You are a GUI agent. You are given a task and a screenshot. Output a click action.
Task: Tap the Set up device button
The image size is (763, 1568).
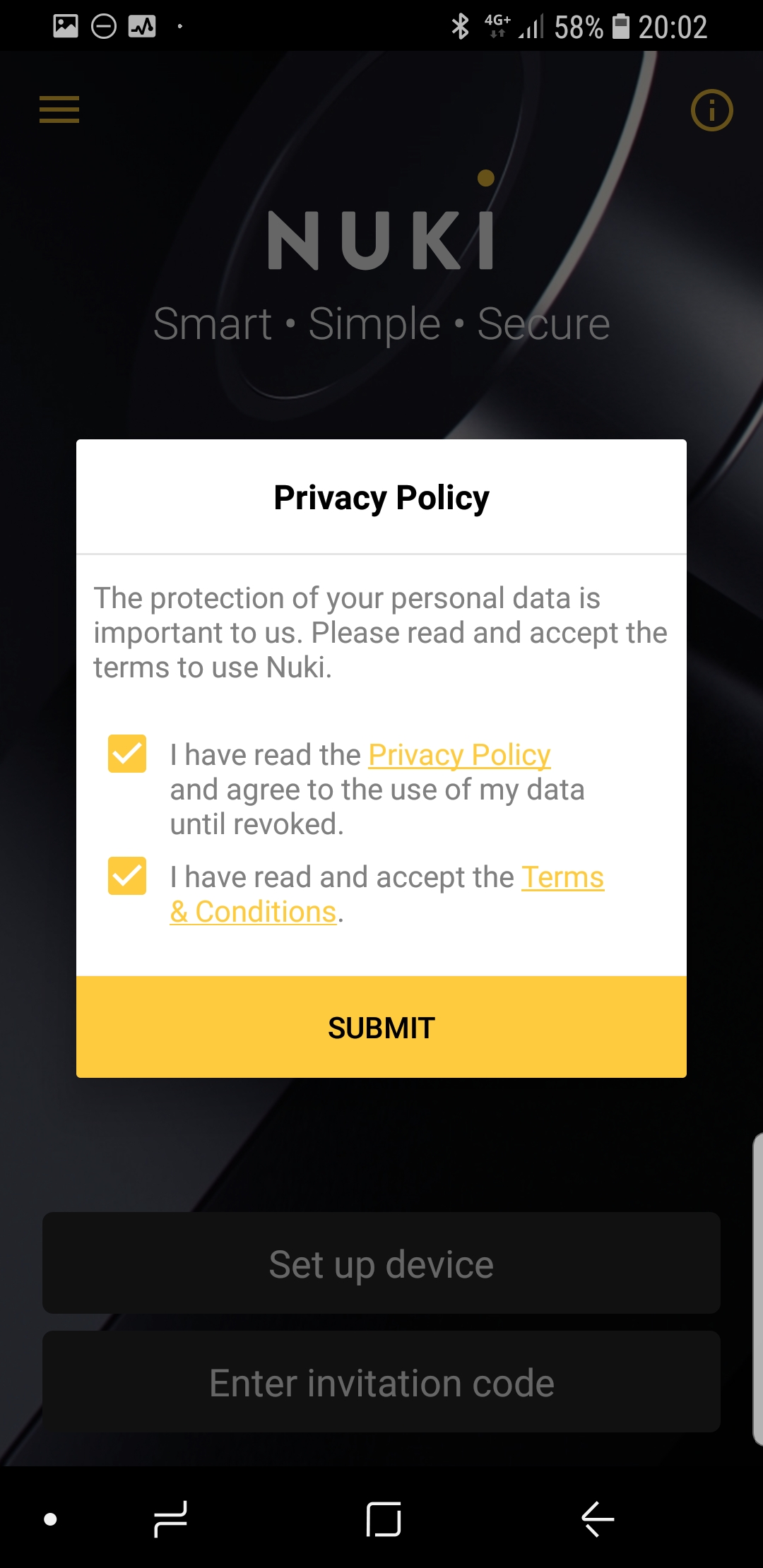pos(381,1264)
